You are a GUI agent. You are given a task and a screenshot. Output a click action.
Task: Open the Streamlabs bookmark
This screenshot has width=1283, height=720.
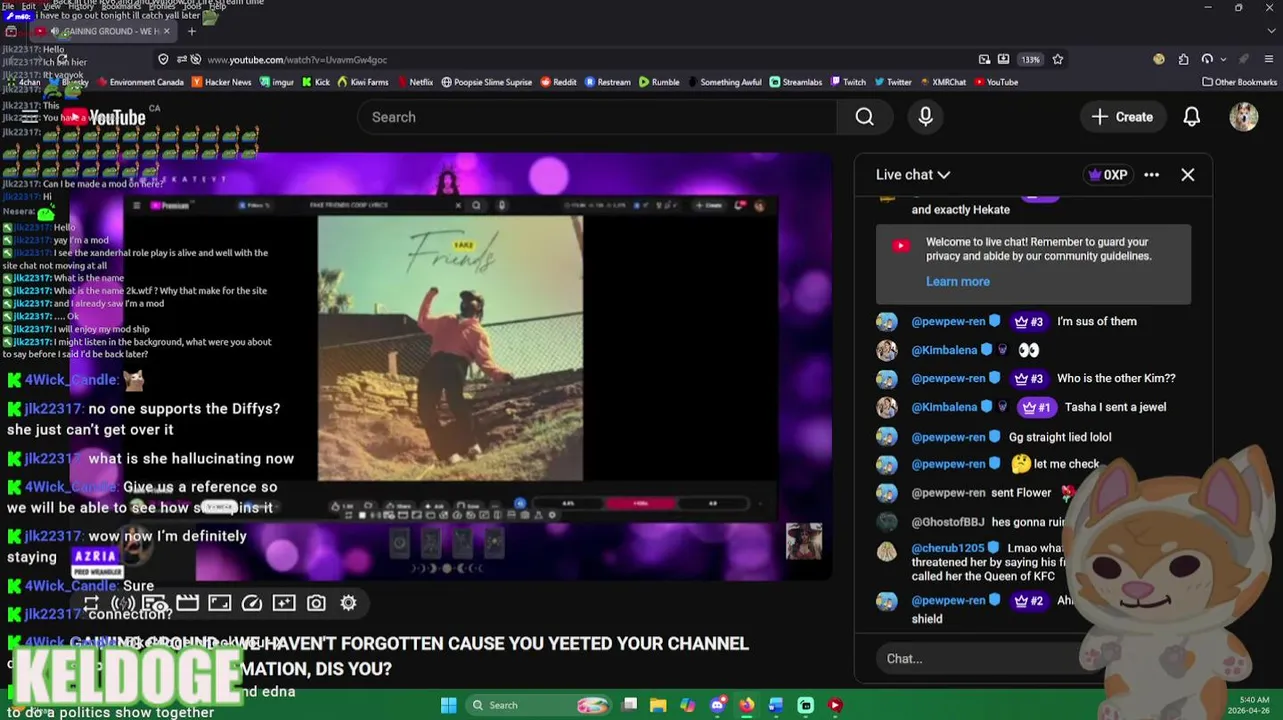pyautogui.click(x=796, y=82)
